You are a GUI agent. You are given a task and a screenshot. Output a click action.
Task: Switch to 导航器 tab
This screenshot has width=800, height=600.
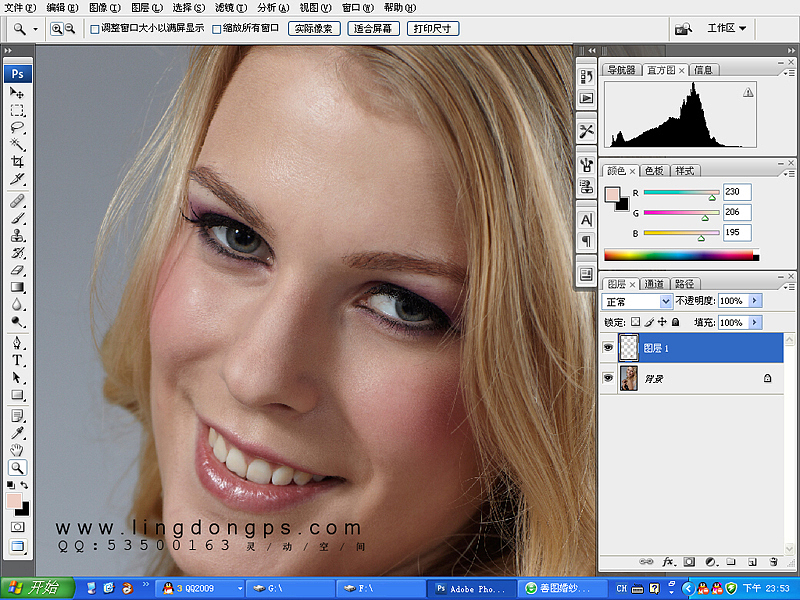(x=621, y=70)
